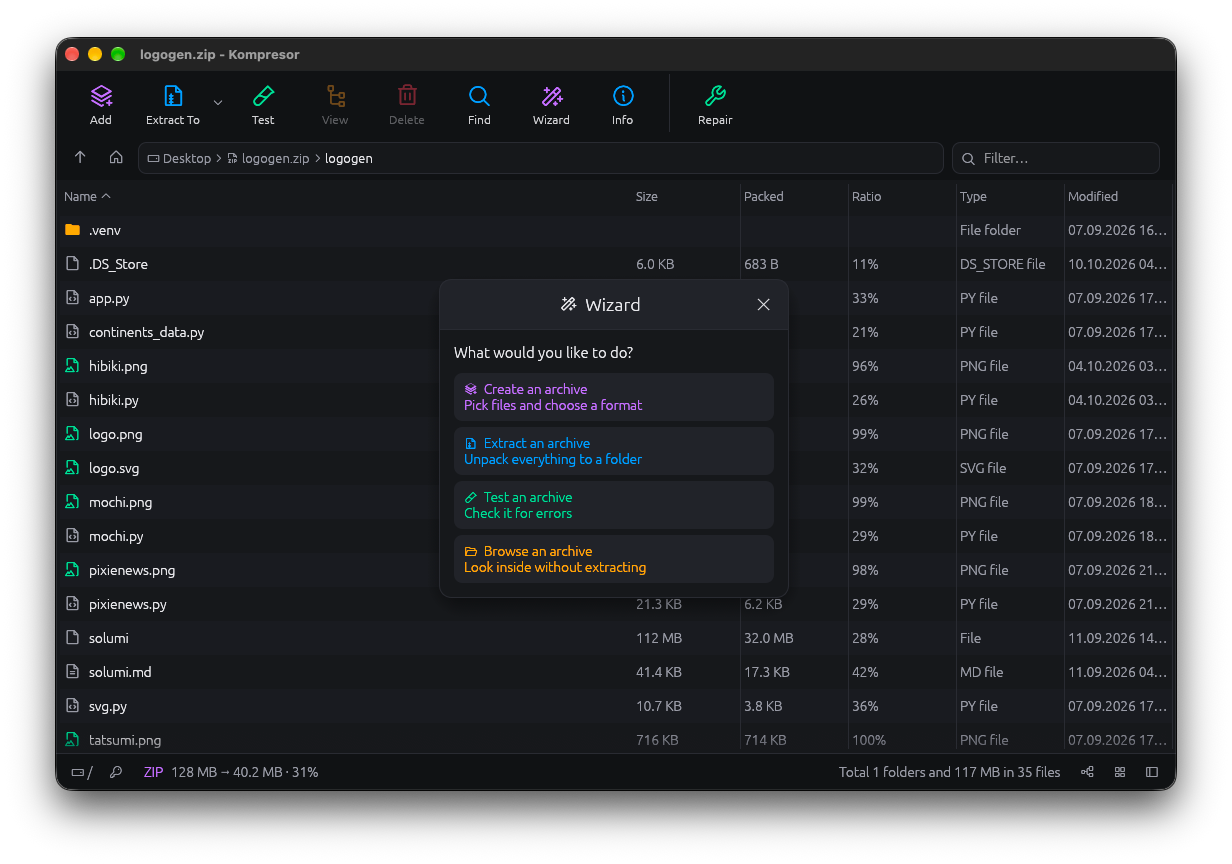Select the solumi file name
The image size is (1232, 864).
(109, 638)
